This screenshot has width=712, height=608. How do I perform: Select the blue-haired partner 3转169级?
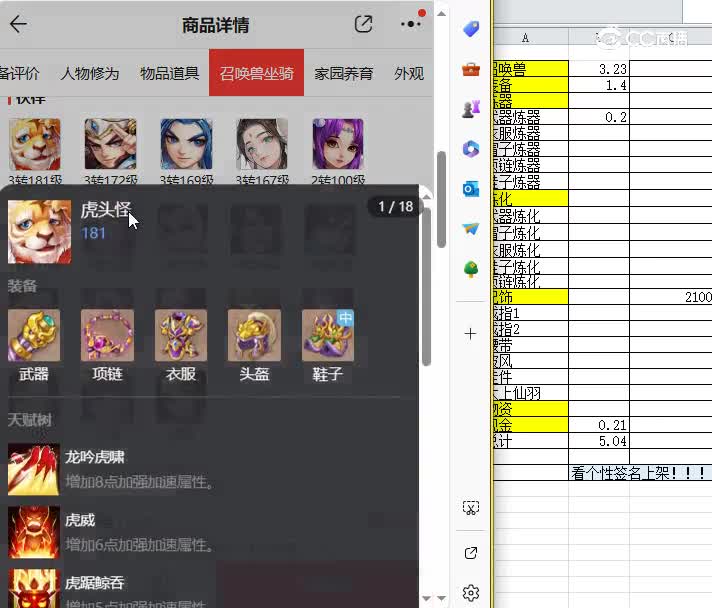186,144
